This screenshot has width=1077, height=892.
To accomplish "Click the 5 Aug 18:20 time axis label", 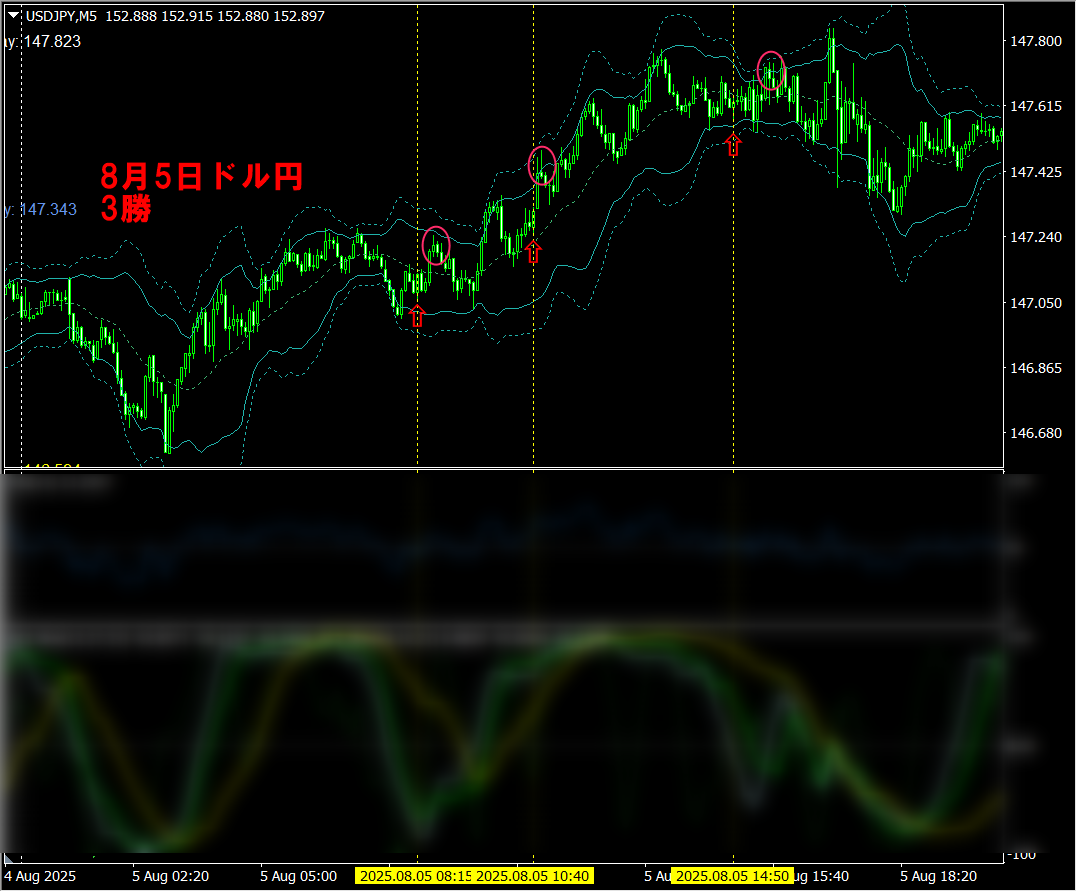I will 939,876.
